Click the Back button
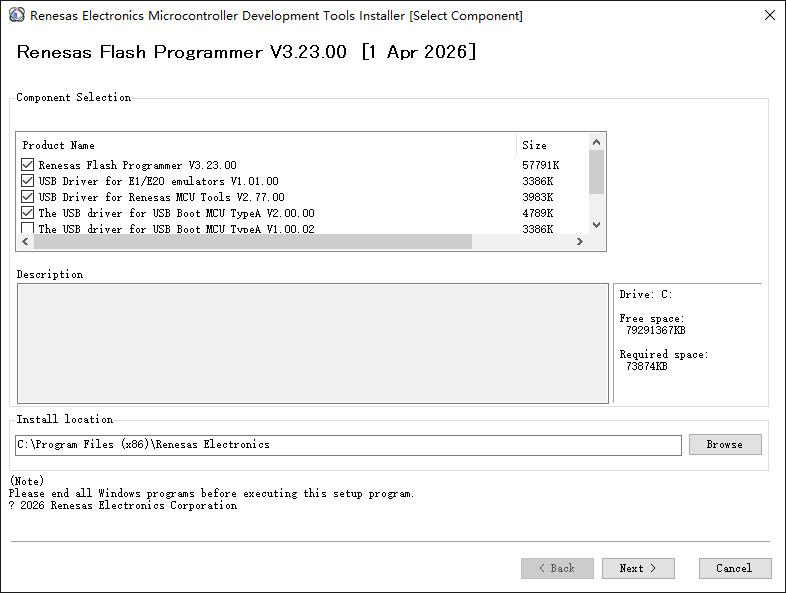The width and height of the screenshot is (786, 593). pos(557,568)
